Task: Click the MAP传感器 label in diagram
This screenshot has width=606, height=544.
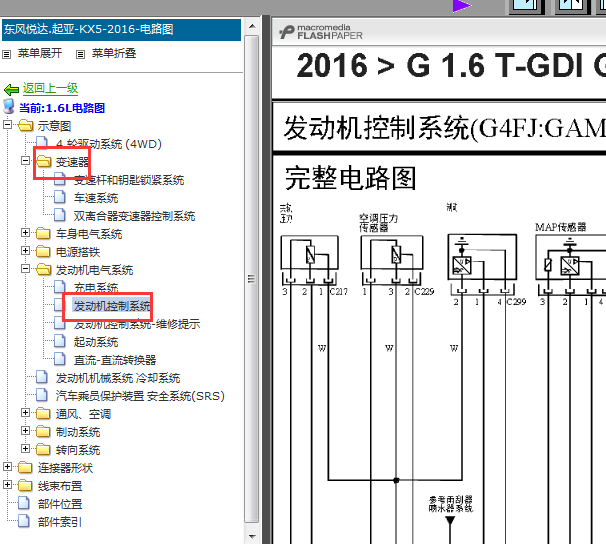Action: pos(560,227)
